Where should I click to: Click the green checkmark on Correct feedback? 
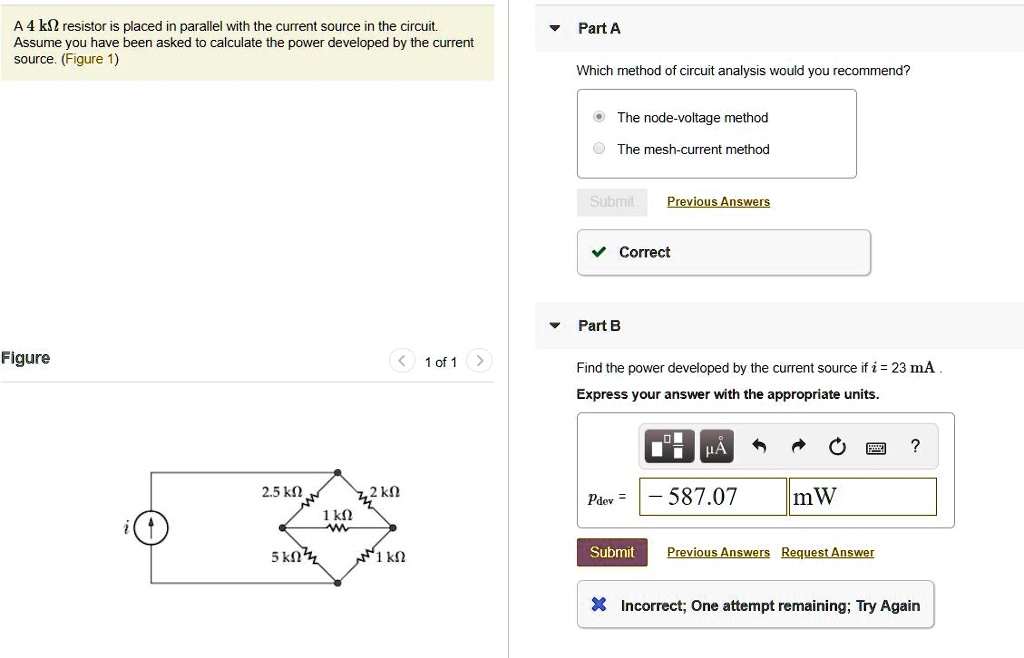599,252
